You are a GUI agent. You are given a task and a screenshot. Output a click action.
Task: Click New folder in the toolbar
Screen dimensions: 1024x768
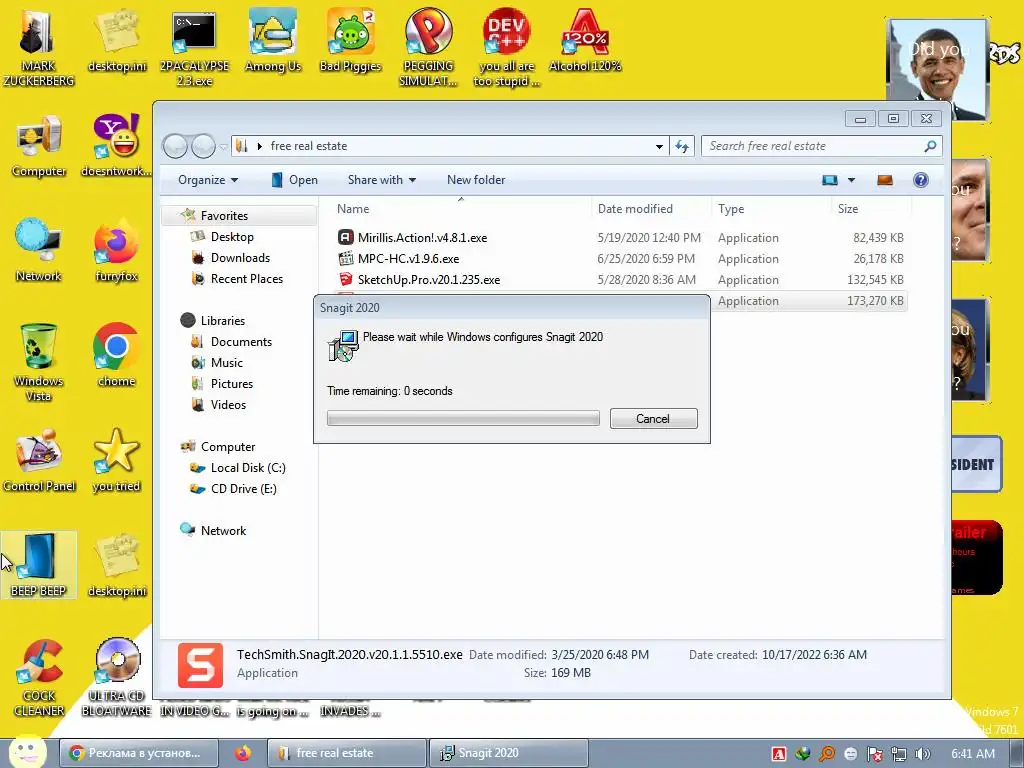(x=476, y=180)
